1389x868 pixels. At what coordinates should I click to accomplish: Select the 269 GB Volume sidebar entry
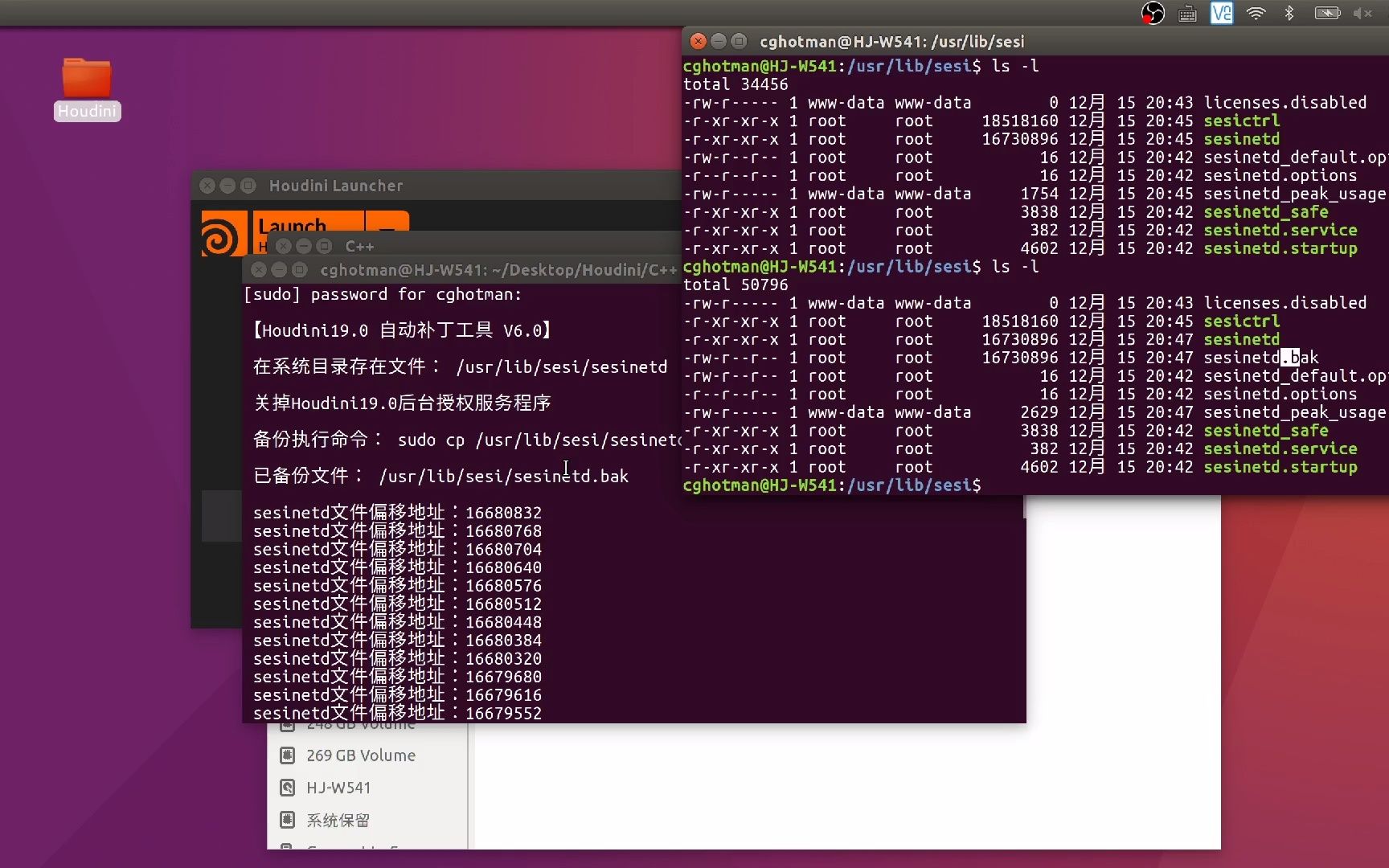tap(360, 755)
